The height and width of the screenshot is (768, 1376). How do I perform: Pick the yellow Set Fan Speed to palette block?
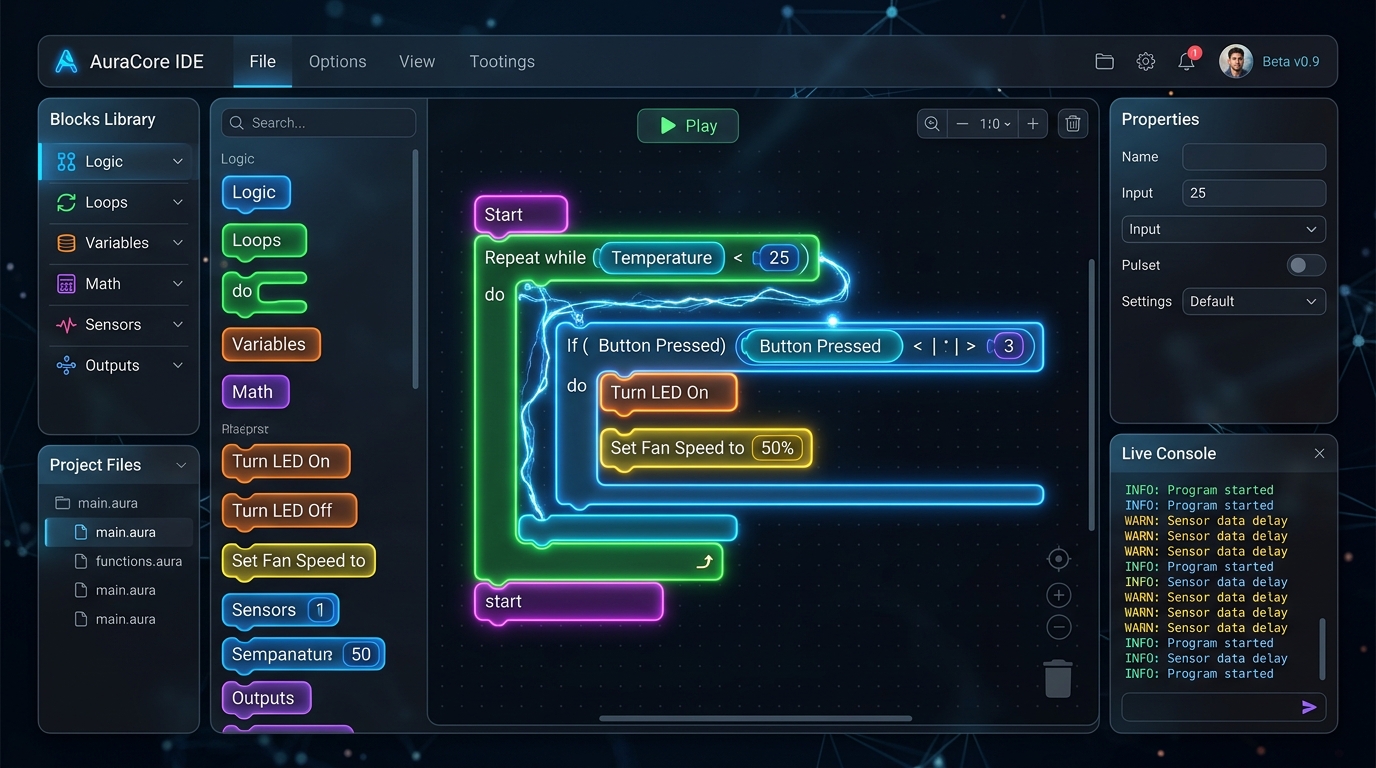(298, 561)
